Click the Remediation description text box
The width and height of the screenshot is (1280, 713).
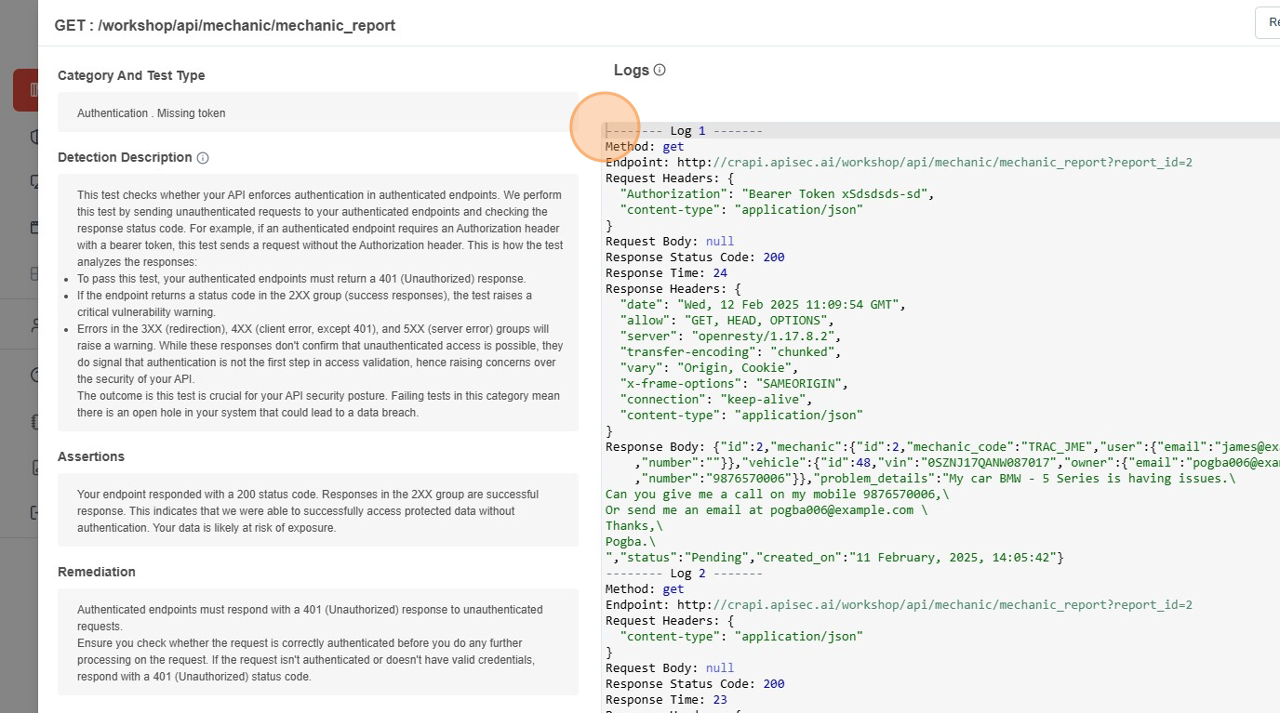(318, 642)
